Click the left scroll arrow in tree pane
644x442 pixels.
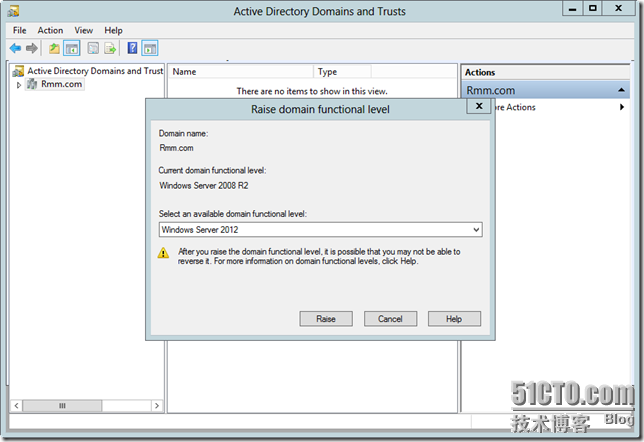click(16, 406)
